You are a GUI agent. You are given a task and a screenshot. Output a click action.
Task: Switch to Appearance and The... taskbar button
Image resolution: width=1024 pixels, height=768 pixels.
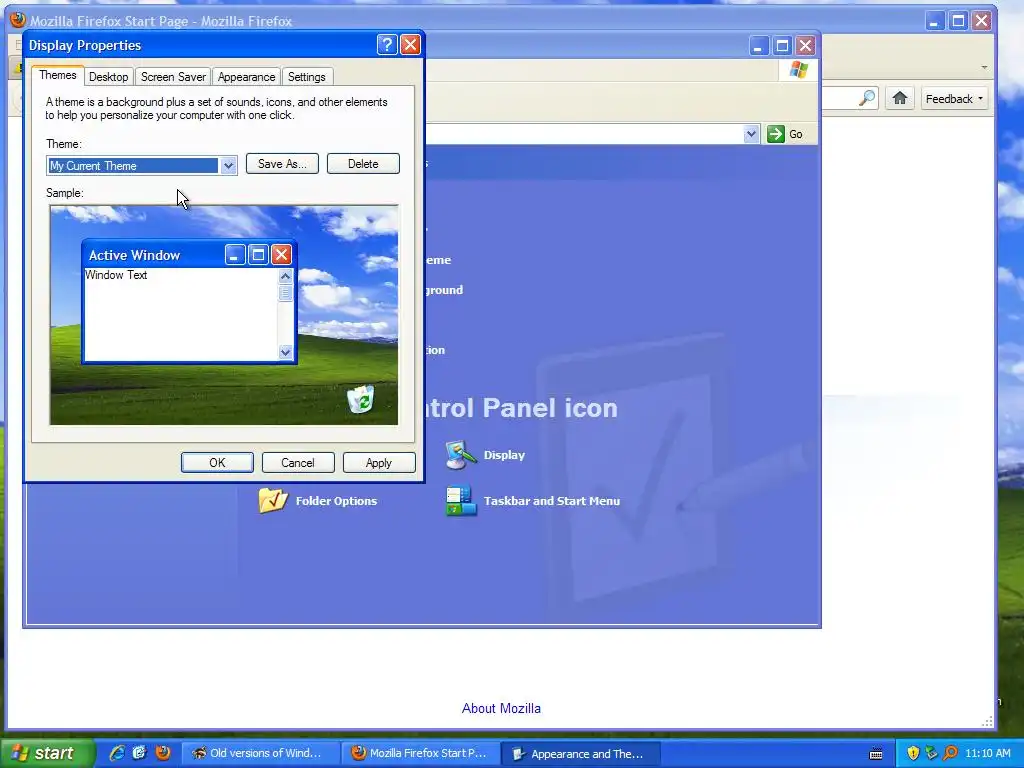click(580, 754)
